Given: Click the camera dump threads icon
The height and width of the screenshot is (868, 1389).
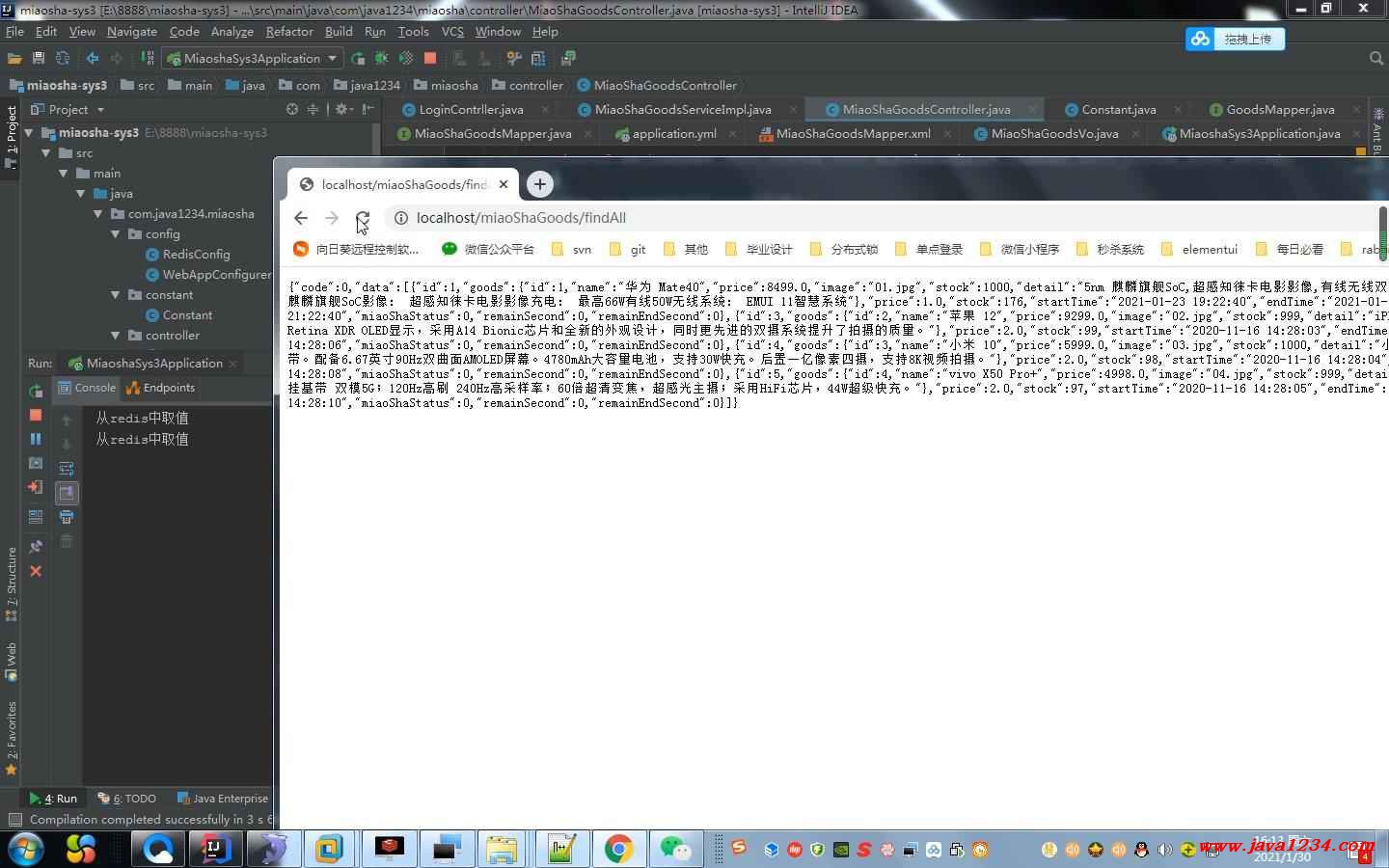Looking at the screenshot, I should [x=36, y=463].
